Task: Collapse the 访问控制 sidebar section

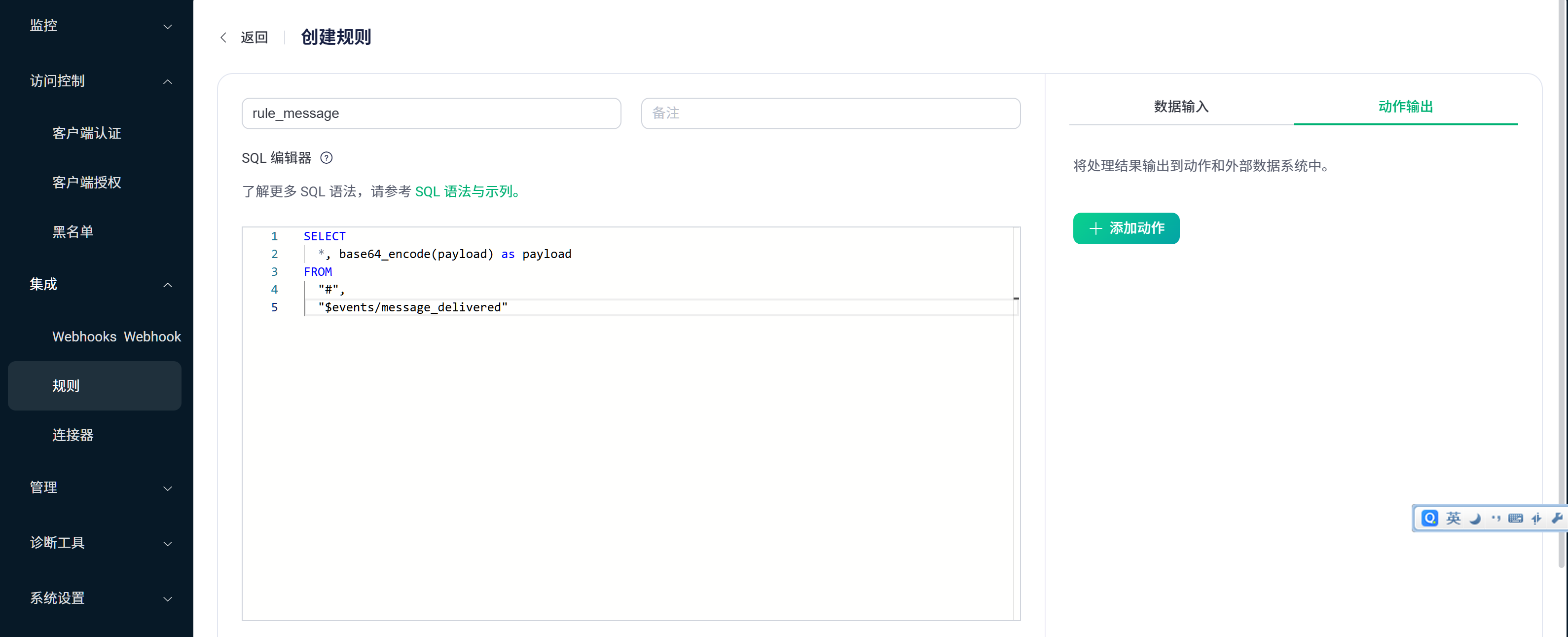Action: pyautogui.click(x=101, y=81)
